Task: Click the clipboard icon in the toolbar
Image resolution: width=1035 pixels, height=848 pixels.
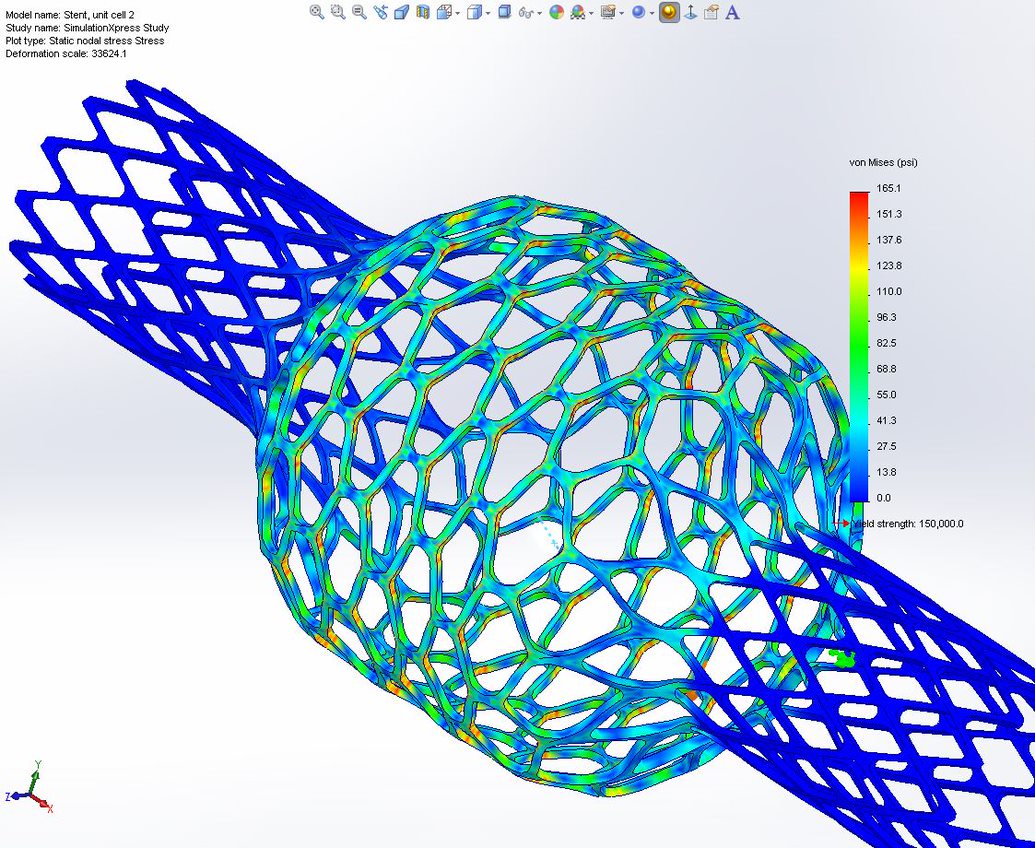Action: tap(711, 12)
